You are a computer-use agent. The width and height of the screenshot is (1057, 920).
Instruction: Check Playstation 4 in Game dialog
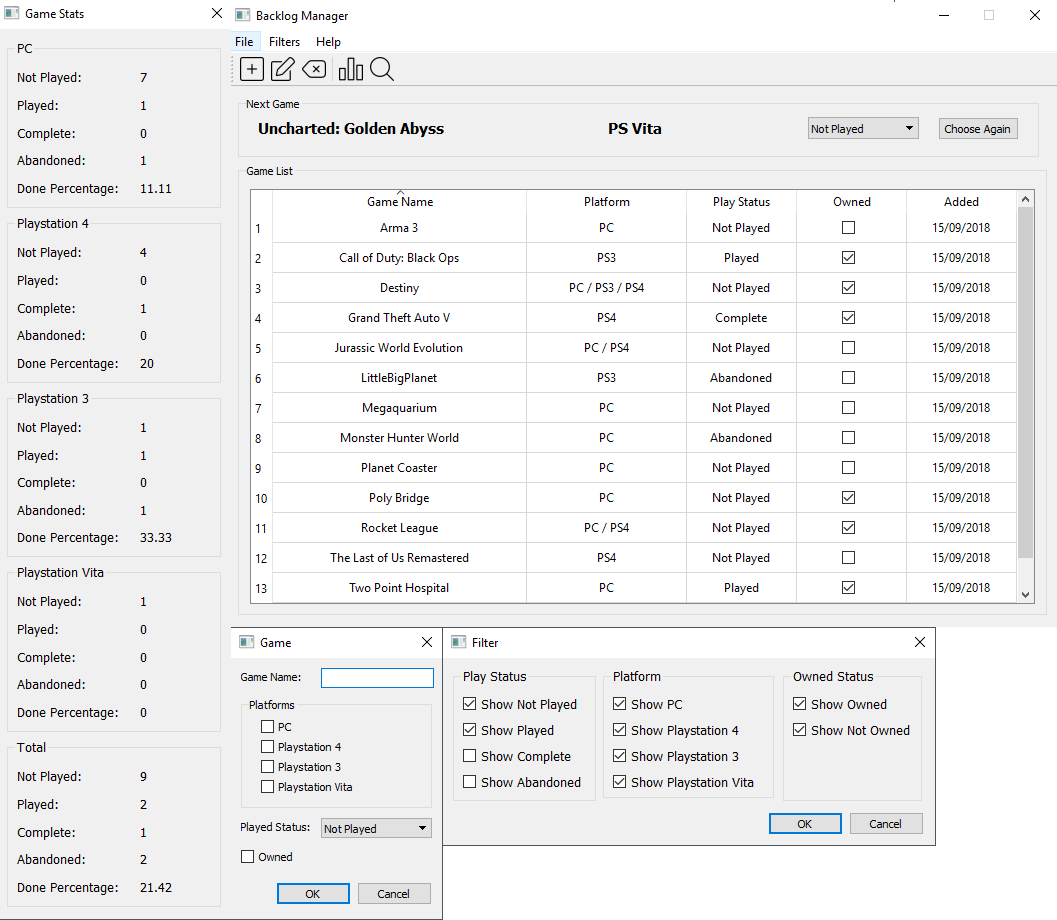pos(268,747)
